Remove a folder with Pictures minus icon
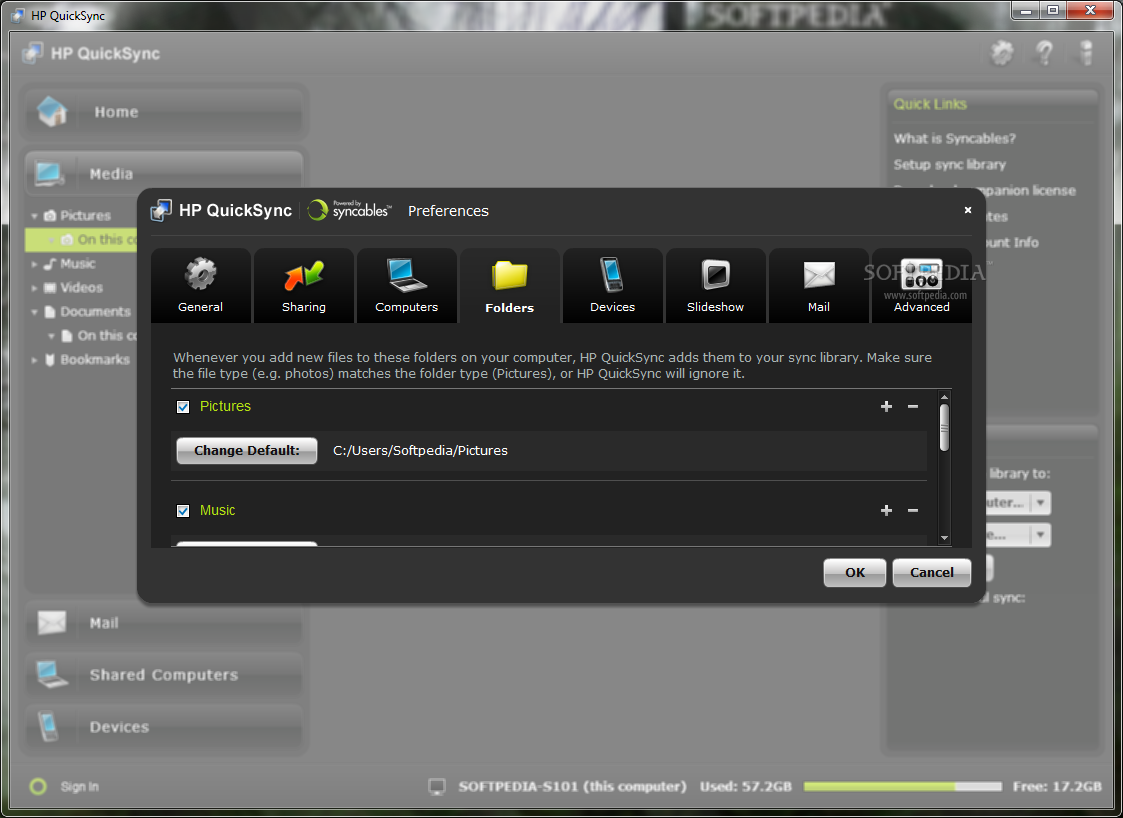Viewport: 1123px width, 818px height. (913, 406)
